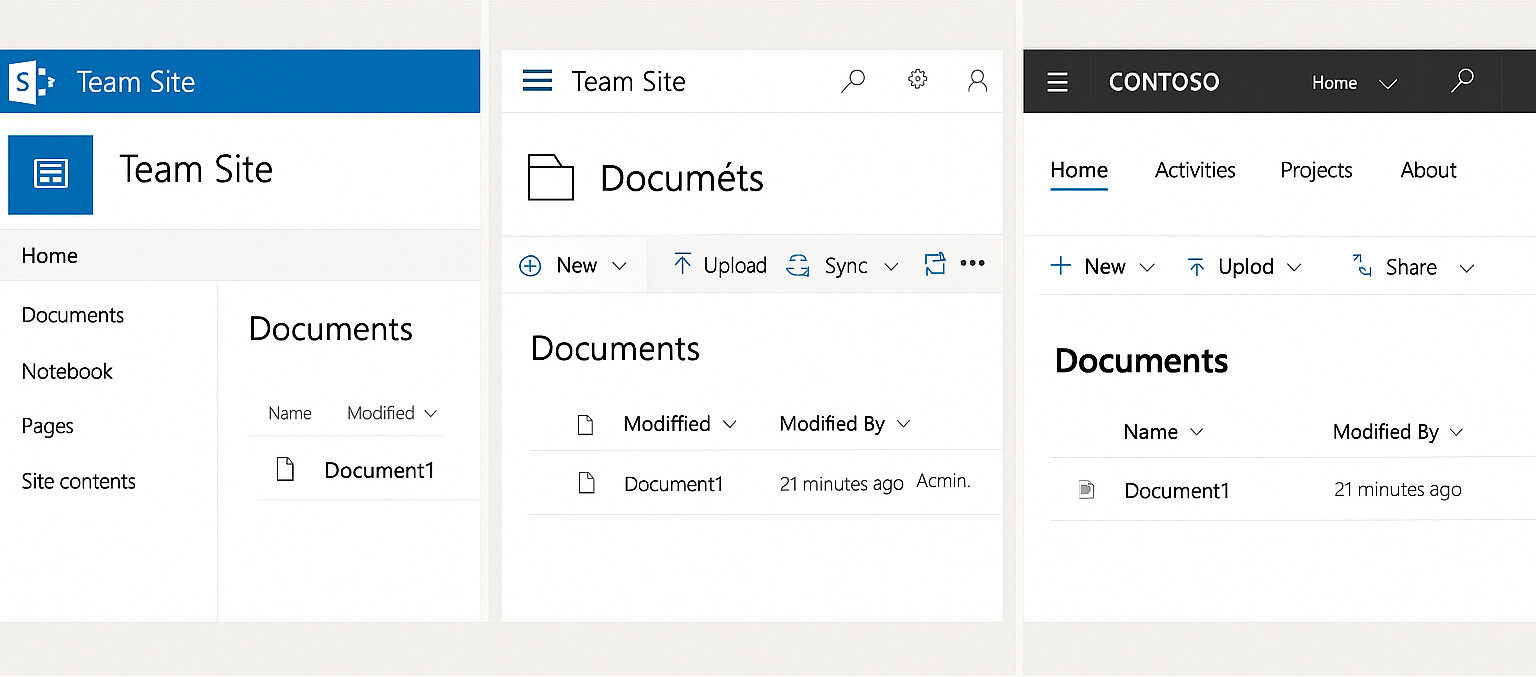Click the Document1 file icon in the left panel
This screenshot has height=677, width=1536.
285,469
